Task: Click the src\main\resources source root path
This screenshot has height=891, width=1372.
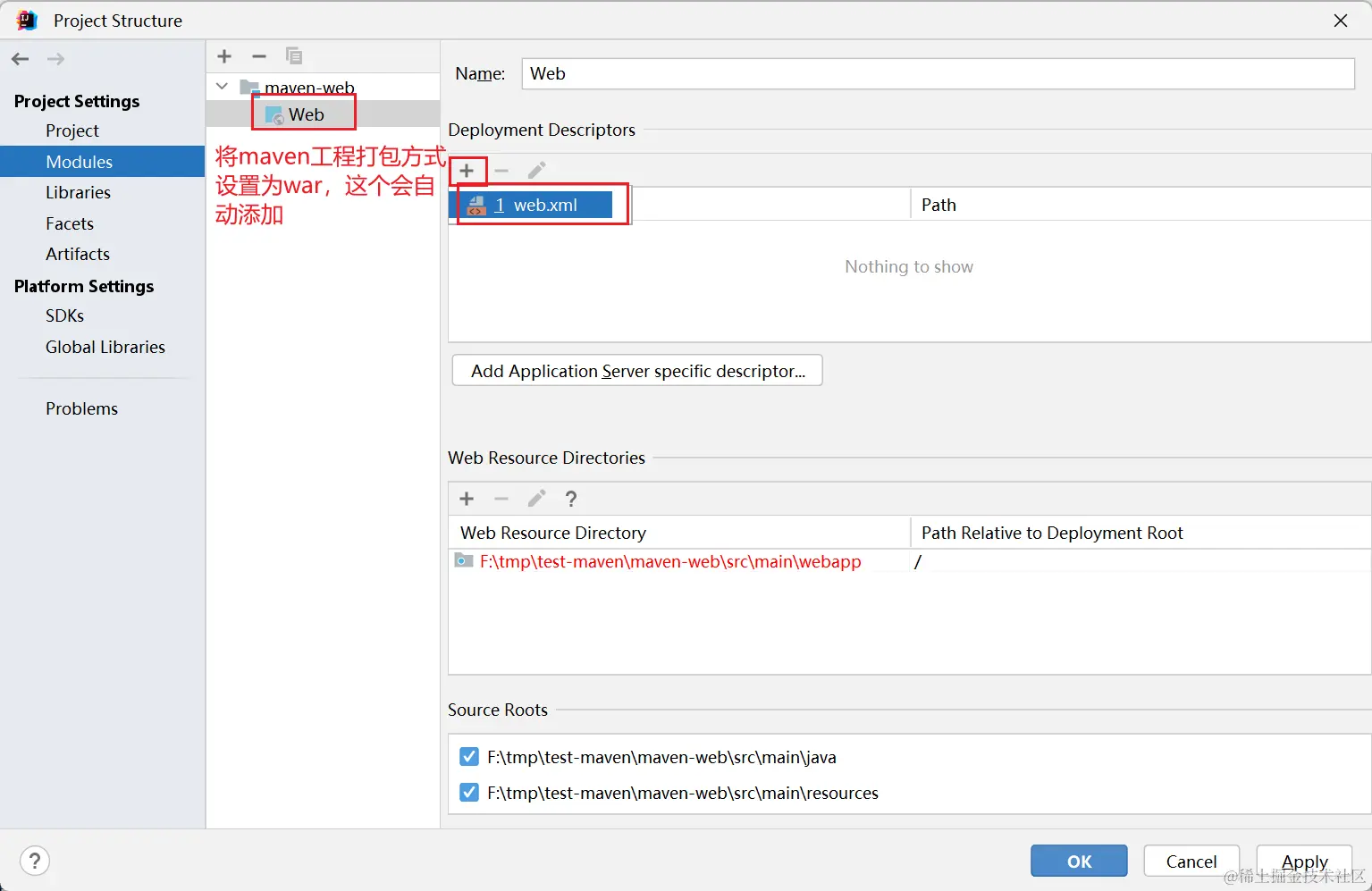Action: point(683,793)
